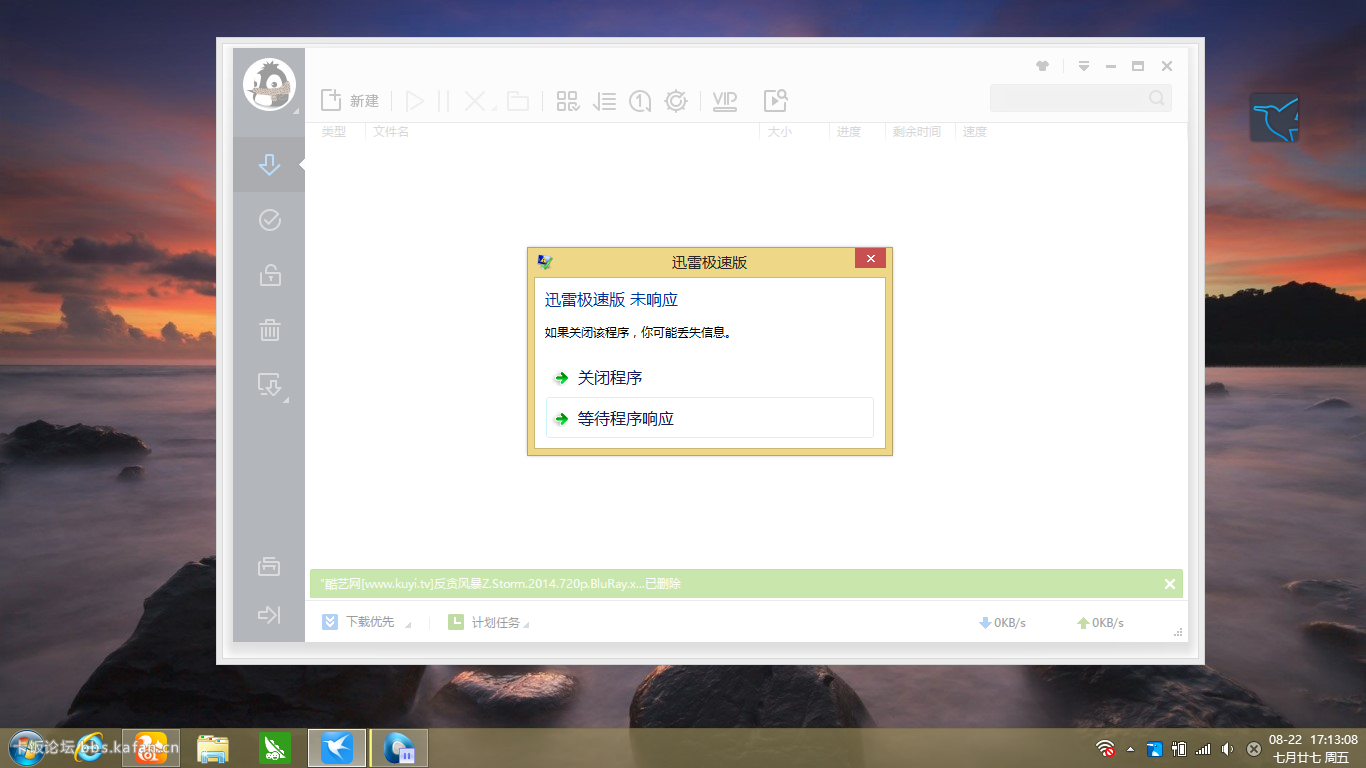Image resolution: width=1366 pixels, height=768 pixels.
Task: Open the 下载优先 dropdown
Action: point(366,622)
